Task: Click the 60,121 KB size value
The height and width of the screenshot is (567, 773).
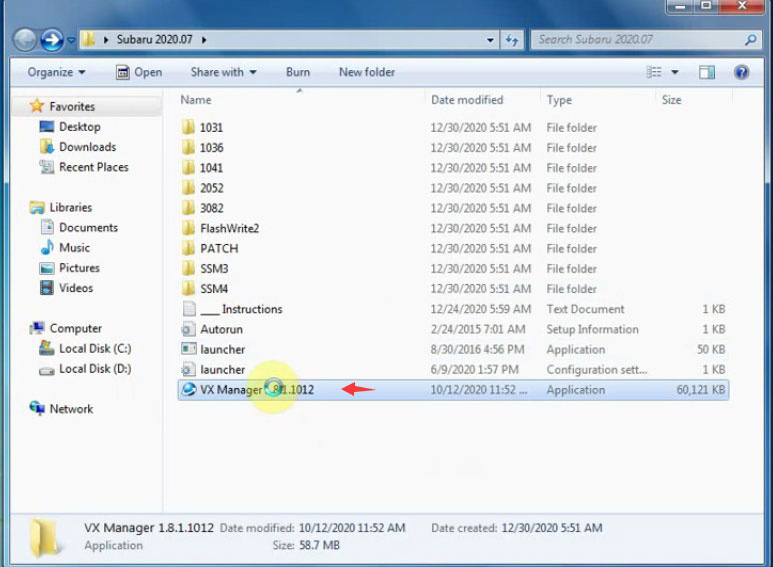Action: click(x=701, y=390)
